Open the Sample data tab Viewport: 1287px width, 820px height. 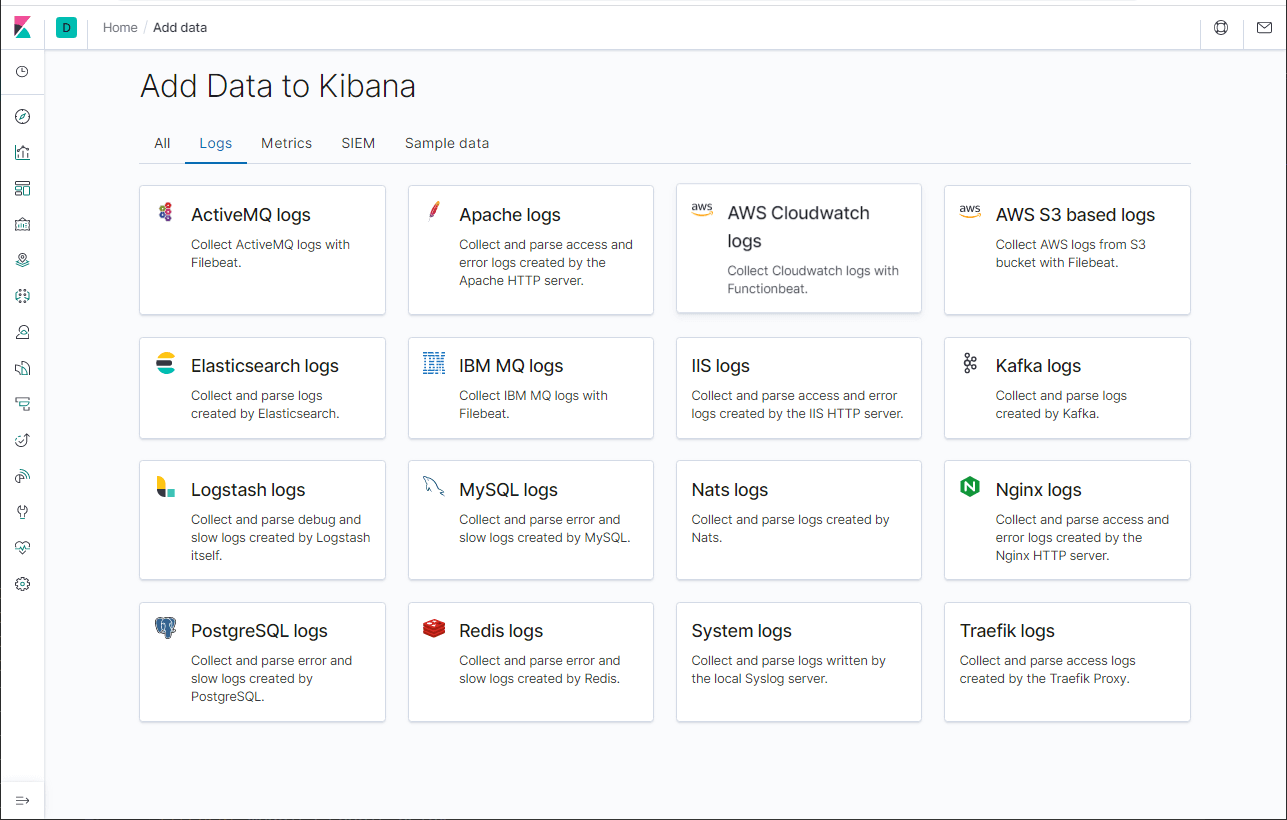(x=447, y=143)
